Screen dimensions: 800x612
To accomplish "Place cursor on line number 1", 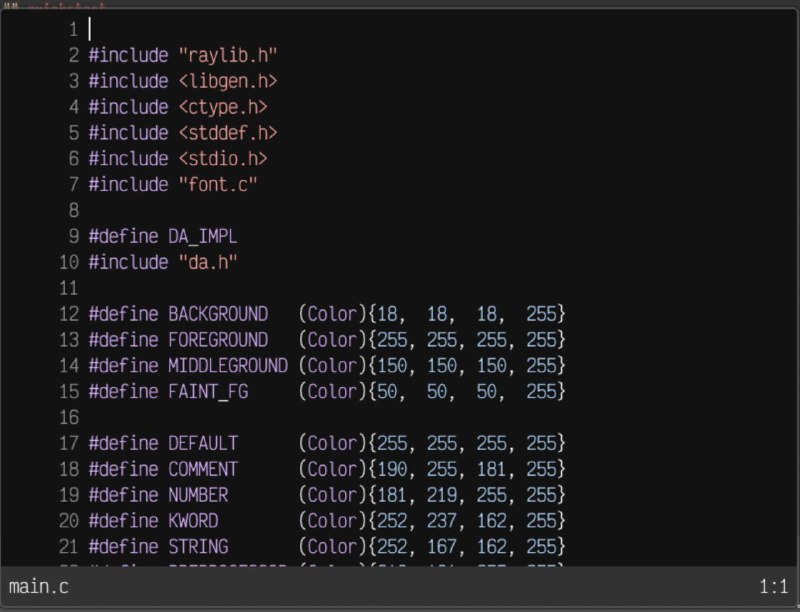I will [x=74, y=30].
